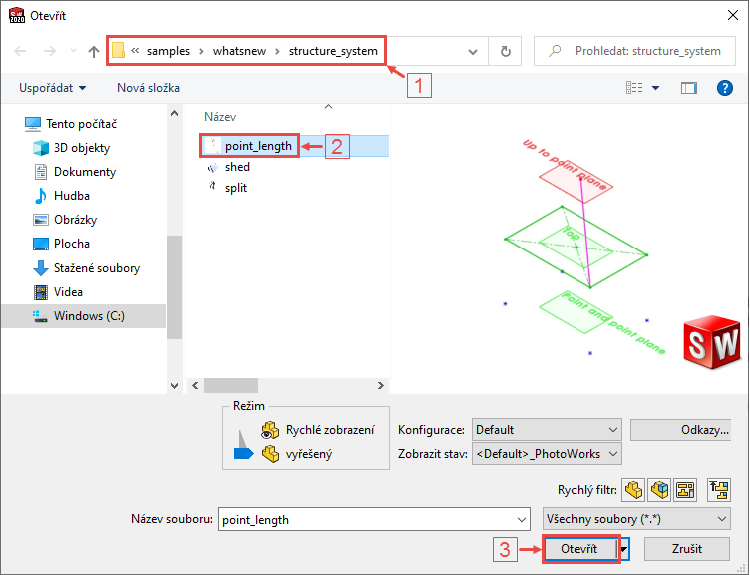The image size is (750, 575).
Task: Select Tento počítač in navigation pane
Action: pyautogui.click(x=71, y=124)
